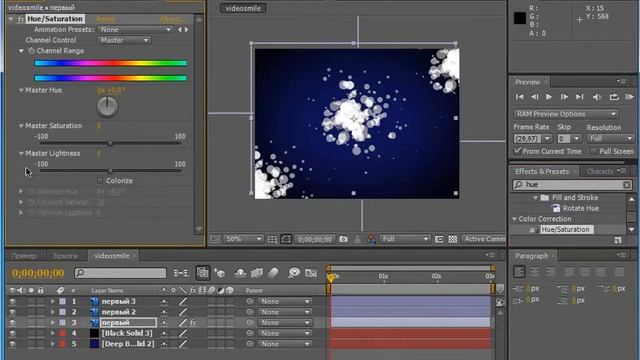640x360 pixels.
Task: Select the Rotate Hue preset
Action: 580,209
